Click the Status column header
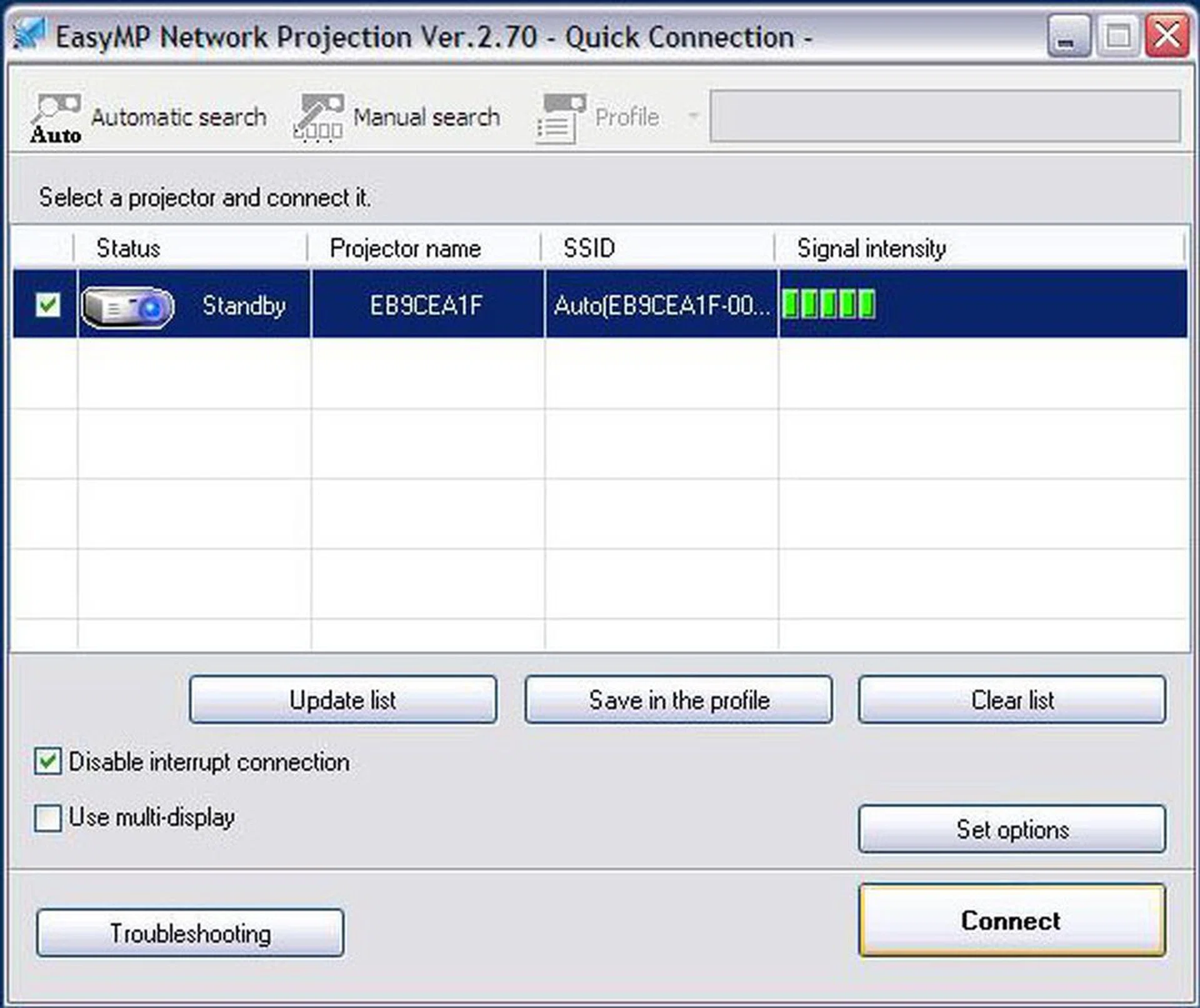The width and height of the screenshot is (1200, 1008). pyautogui.click(x=128, y=247)
